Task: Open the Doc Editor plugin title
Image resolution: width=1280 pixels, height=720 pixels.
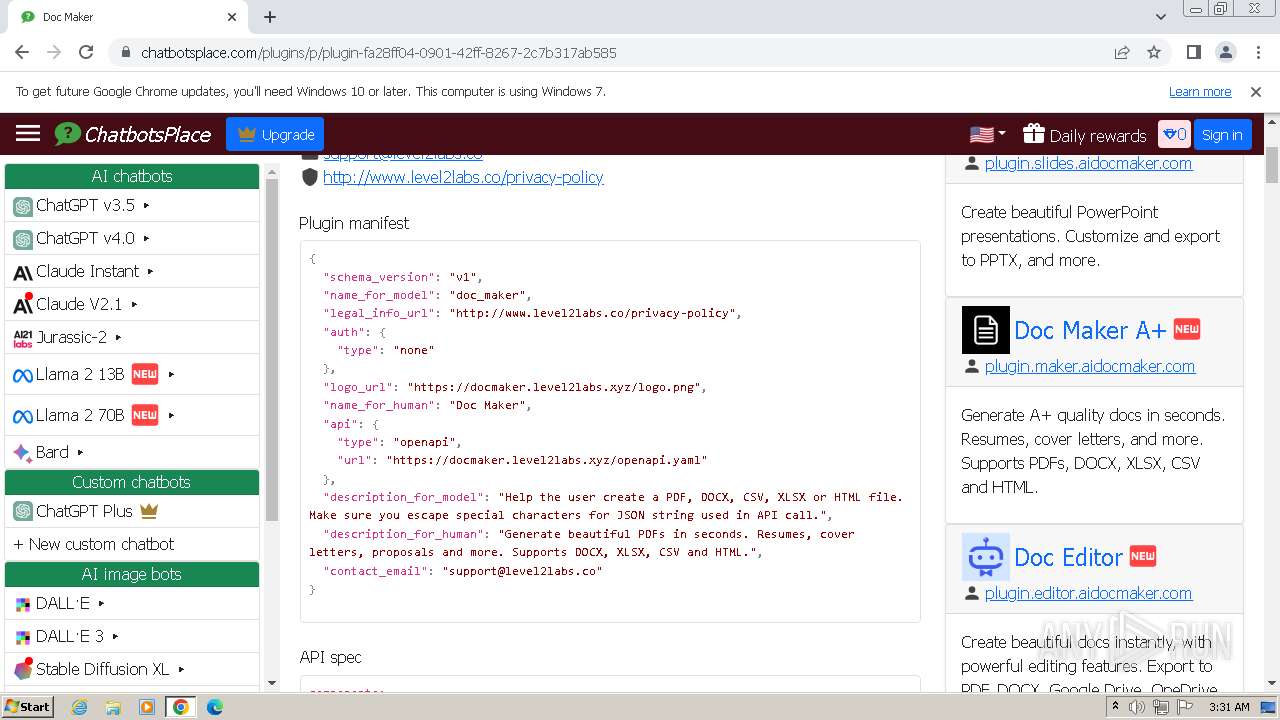Action: click(1068, 557)
